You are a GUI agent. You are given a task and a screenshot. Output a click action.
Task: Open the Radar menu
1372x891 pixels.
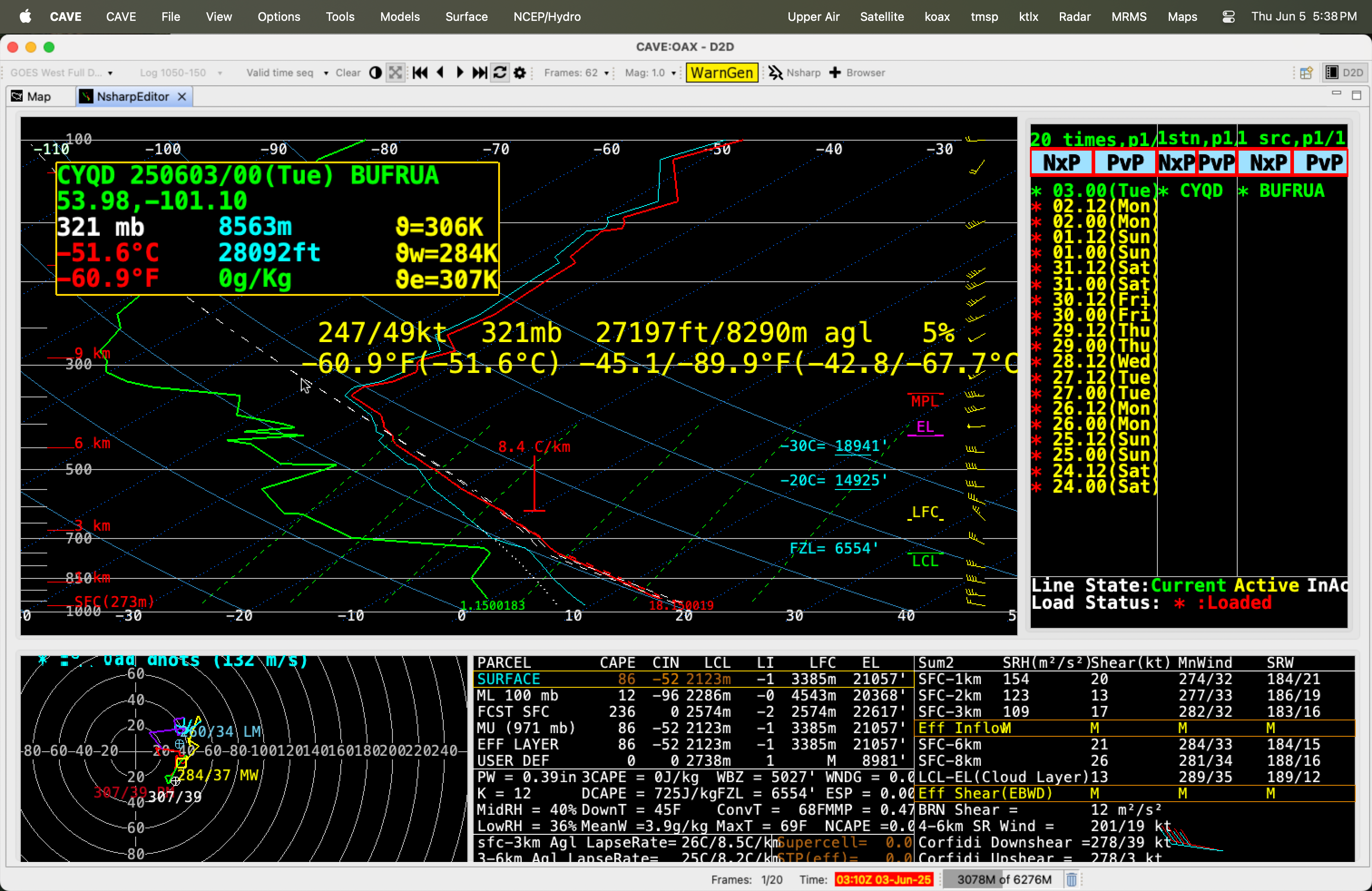pyautogui.click(x=1074, y=17)
